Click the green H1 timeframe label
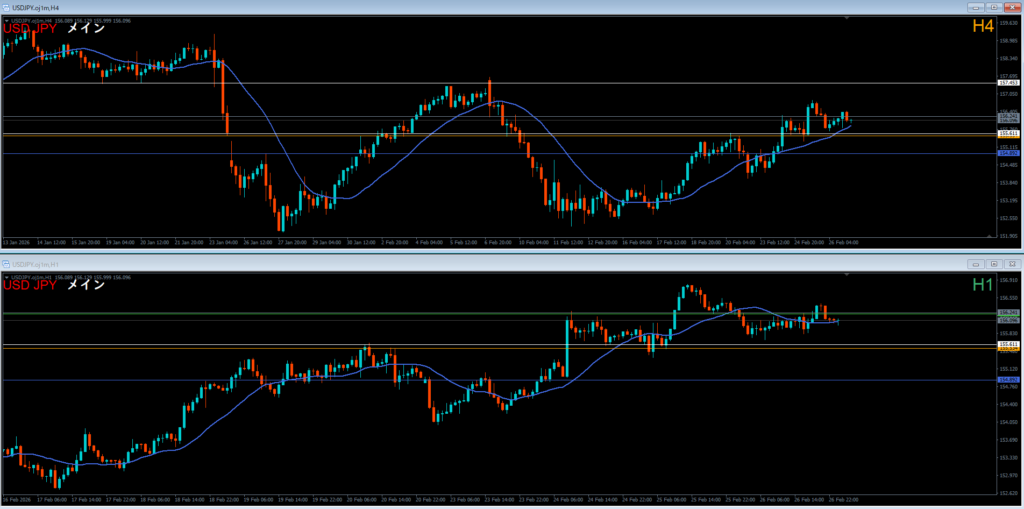The height and width of the screenshot is (509, 1024). 983,285
